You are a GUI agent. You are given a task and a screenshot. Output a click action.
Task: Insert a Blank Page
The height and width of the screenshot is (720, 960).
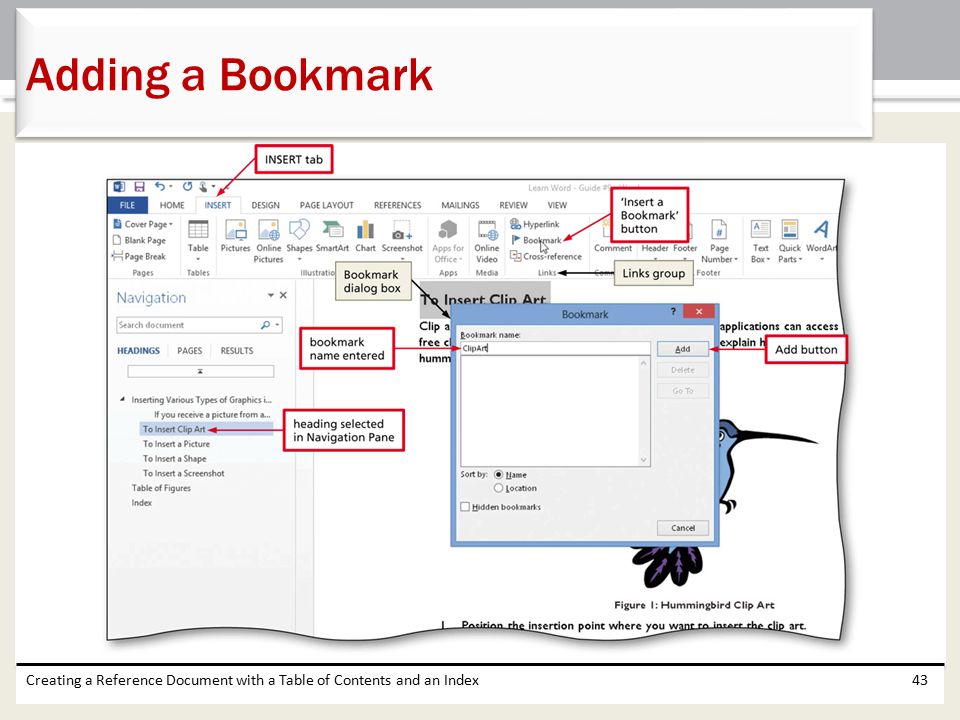coord(140,240)
